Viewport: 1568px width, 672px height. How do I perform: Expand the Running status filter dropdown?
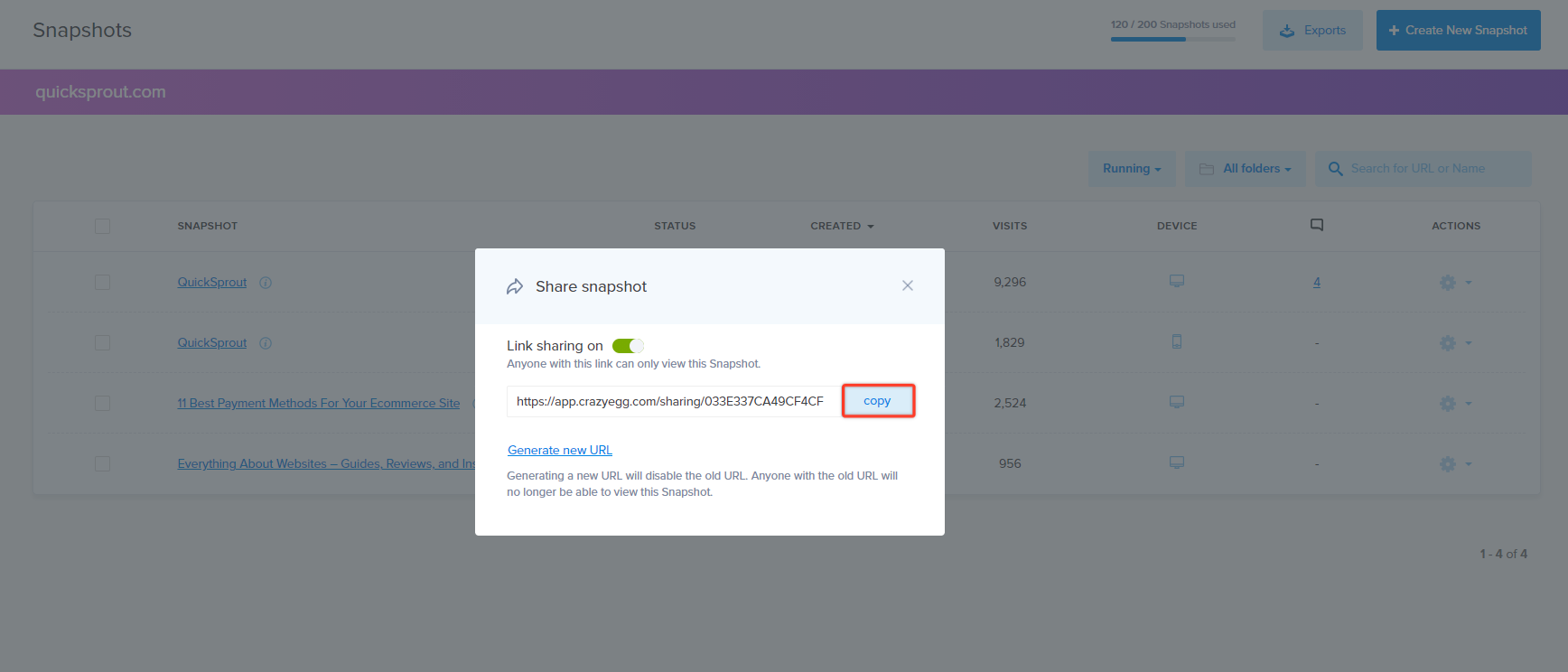1133,169
